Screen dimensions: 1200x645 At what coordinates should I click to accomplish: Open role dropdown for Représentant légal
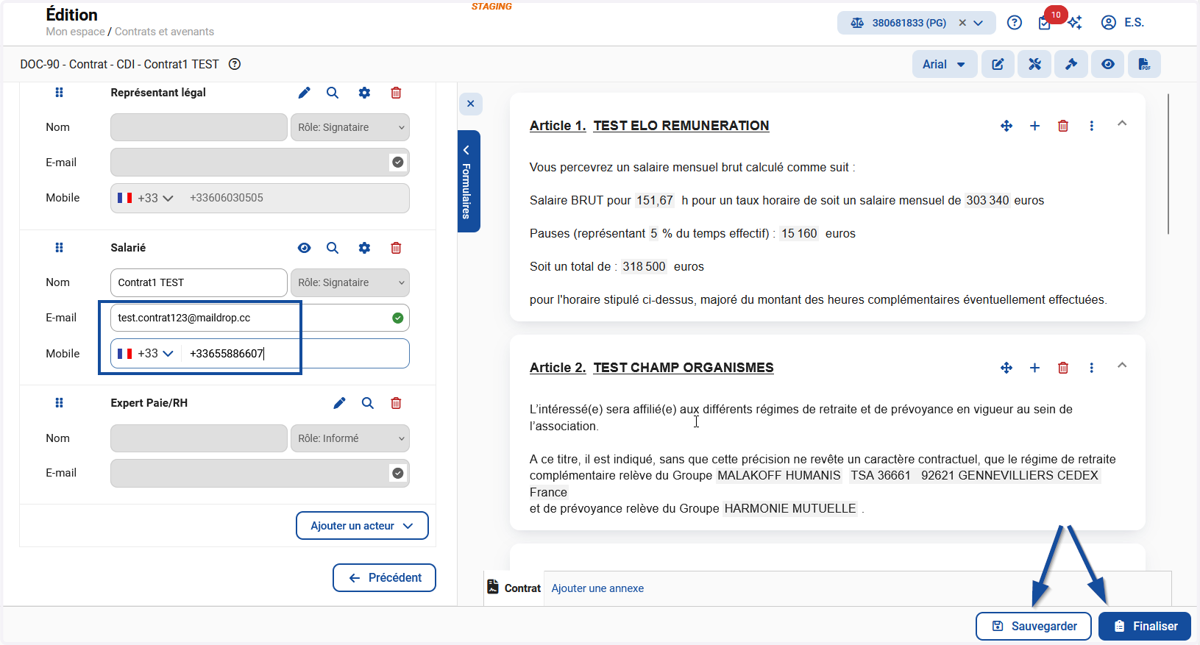click(350, 127)
